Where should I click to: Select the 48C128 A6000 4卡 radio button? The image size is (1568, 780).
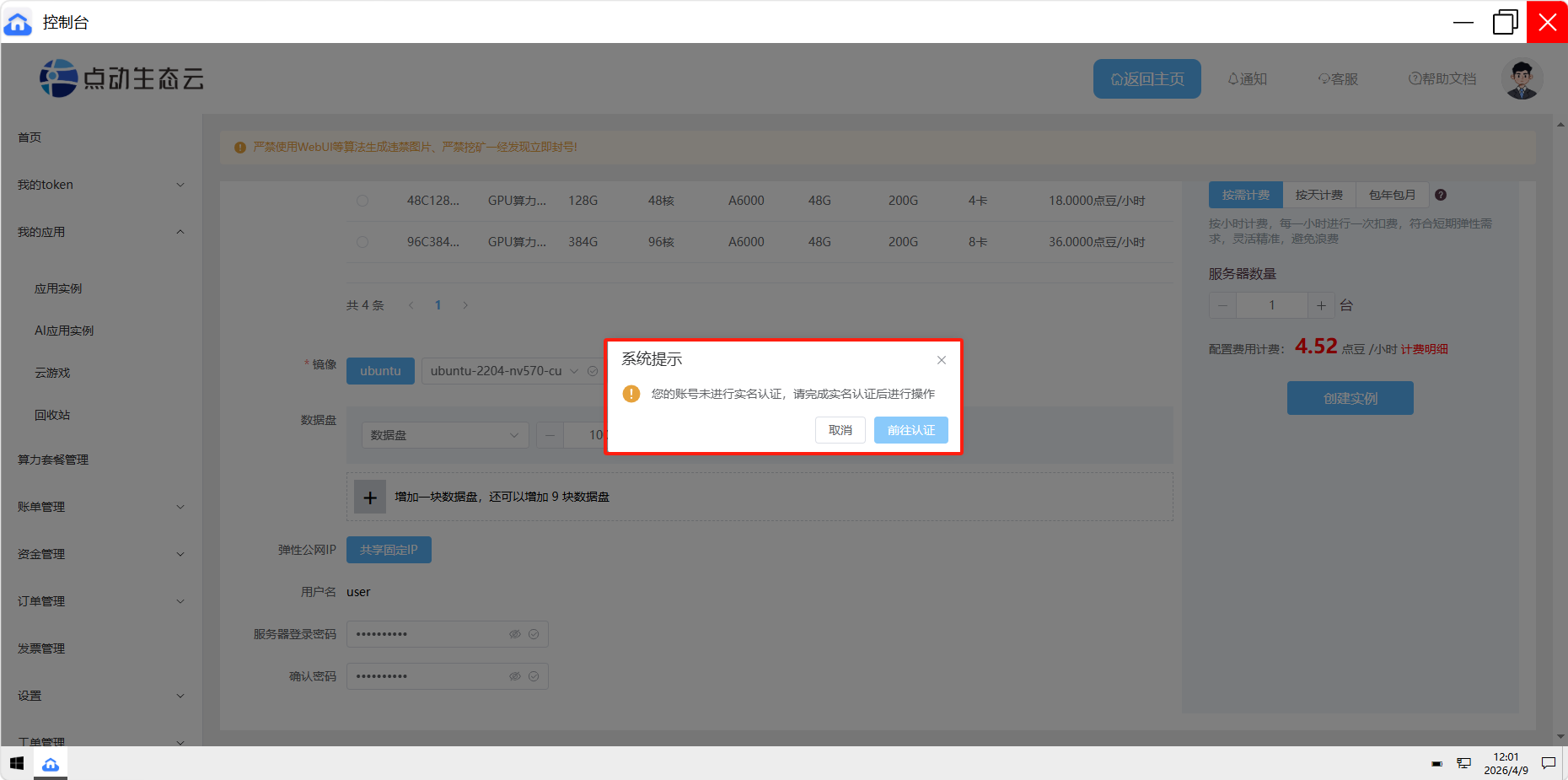pos(362,201)
